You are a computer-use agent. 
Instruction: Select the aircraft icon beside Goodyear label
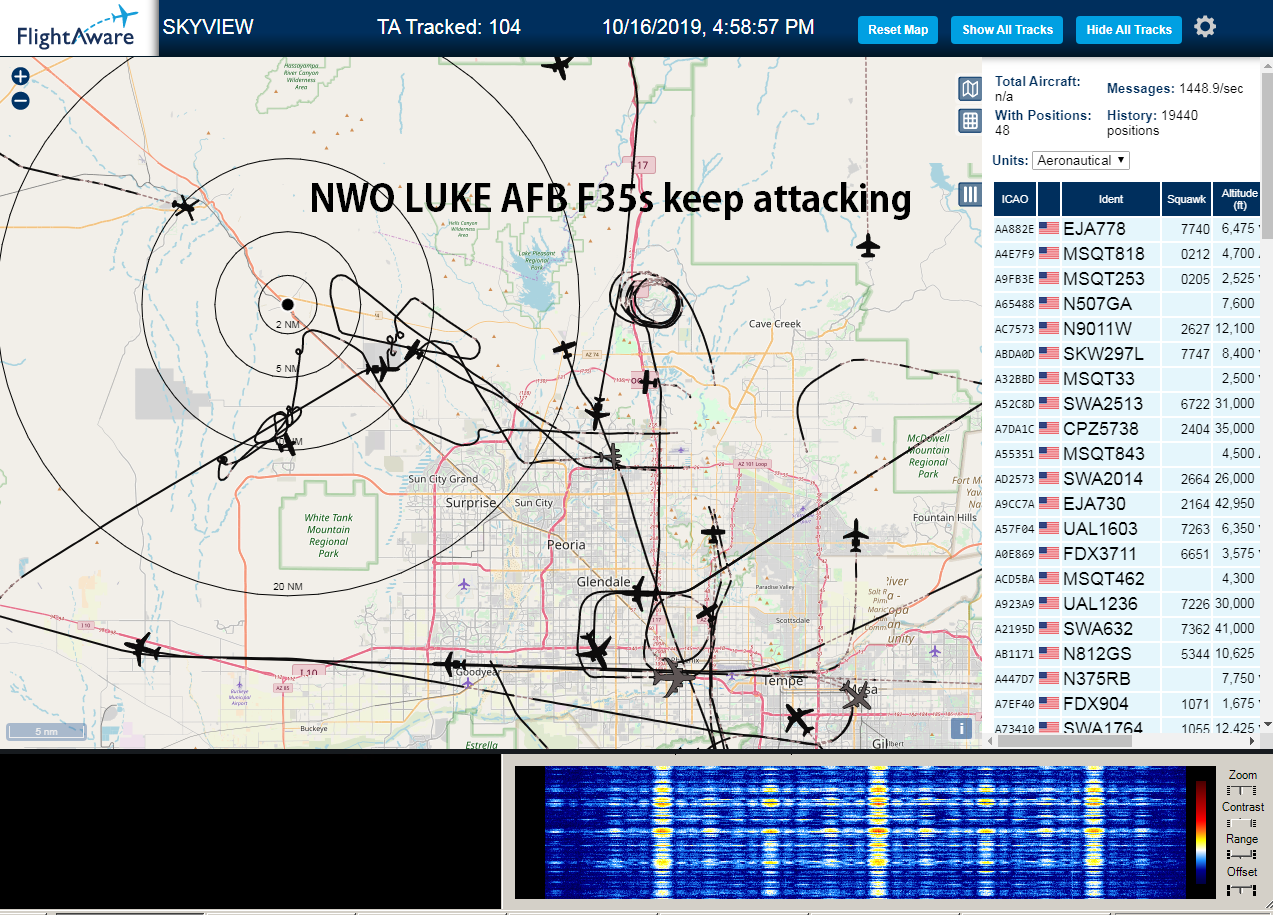pyautogui.click(x=453, y=663)
